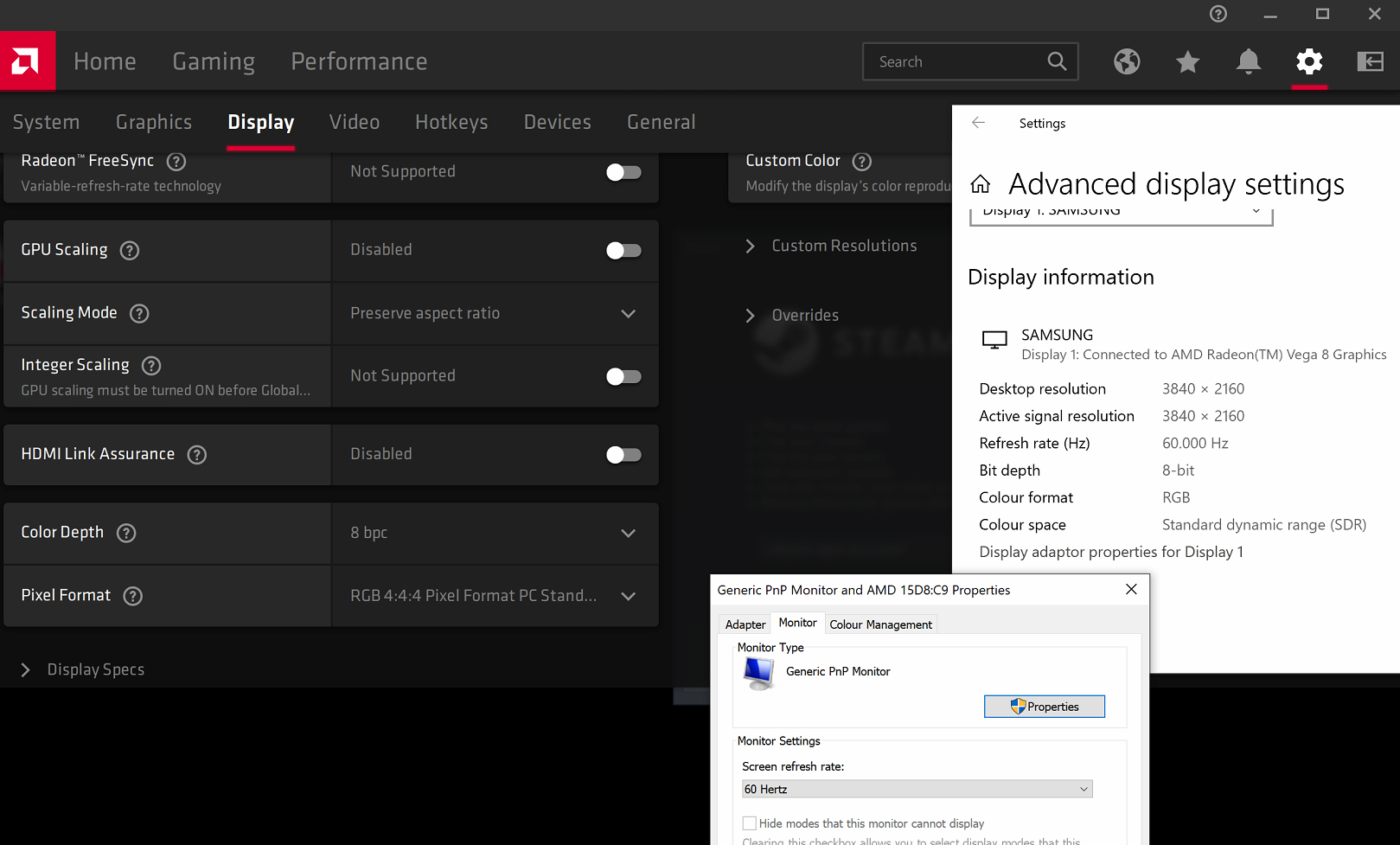Switch to Adapter tab in Properties
1400x845 pixels.
tap(745, 624)
